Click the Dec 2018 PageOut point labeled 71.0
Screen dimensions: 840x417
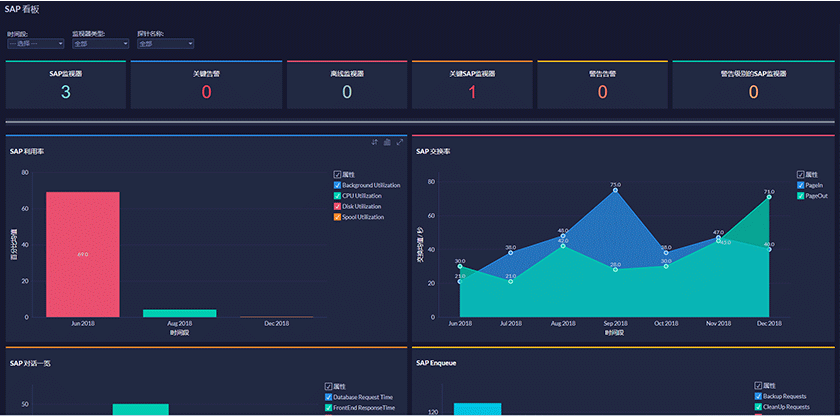[x=769, y=197]
